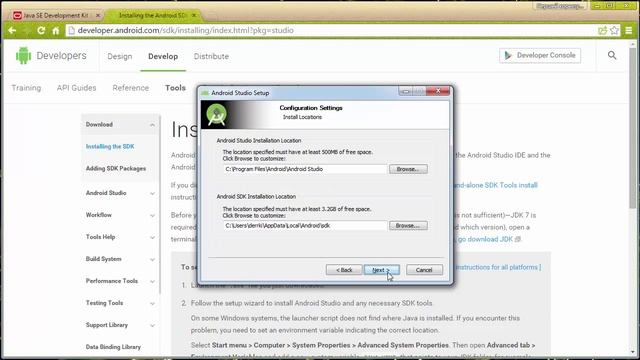Bookmark page with star icon
640x360 pixels.
(x=614, y=30)
